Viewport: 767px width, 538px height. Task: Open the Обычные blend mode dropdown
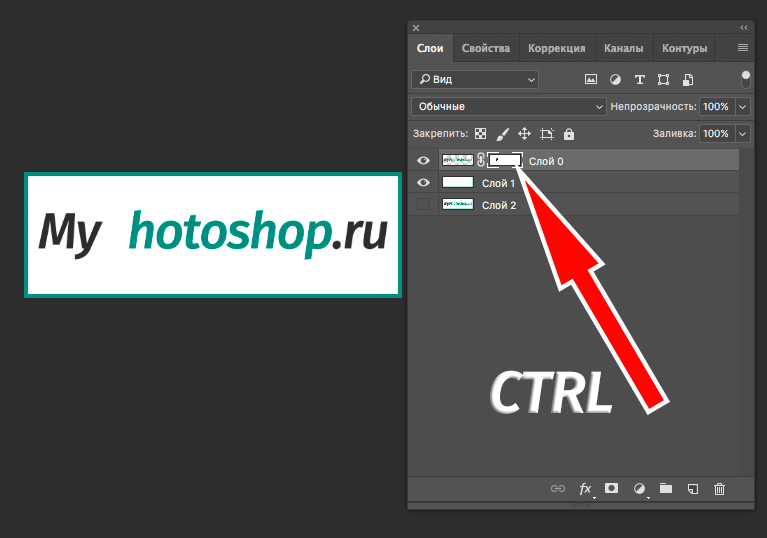[508, 106]
